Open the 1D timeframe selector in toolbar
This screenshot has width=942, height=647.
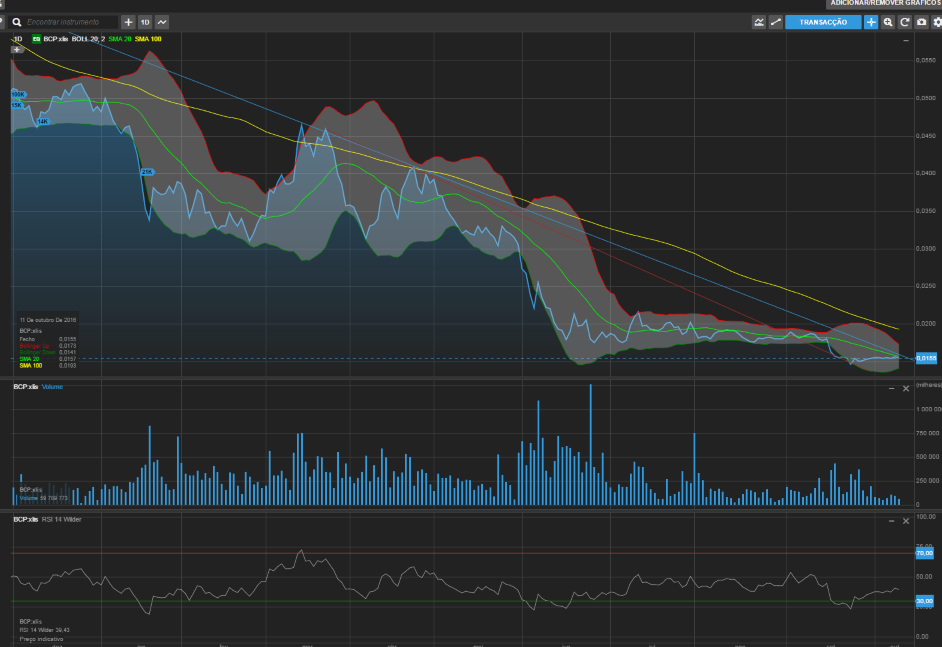pyautogui.click(x=145, y=21)
